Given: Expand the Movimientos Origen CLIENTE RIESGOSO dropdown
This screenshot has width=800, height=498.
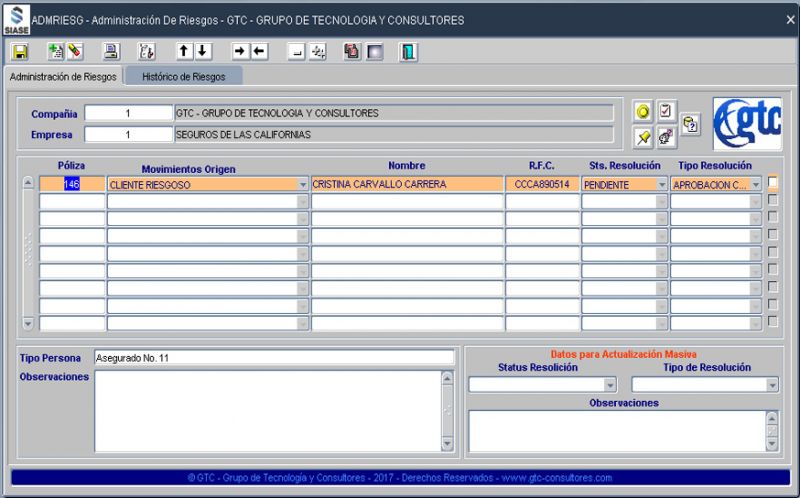Looking at the screenshot, I should coord(303,185).
